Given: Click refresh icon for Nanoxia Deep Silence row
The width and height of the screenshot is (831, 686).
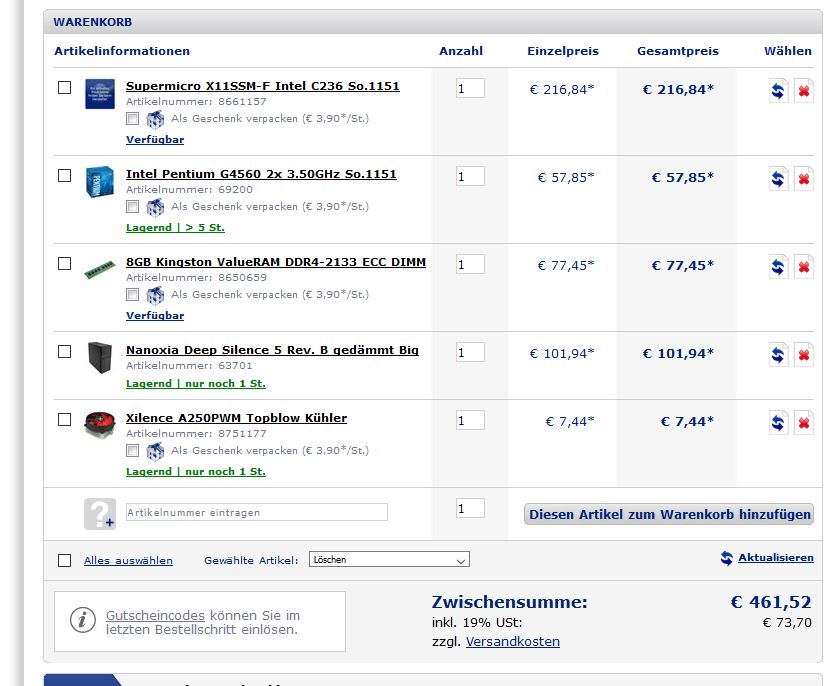Looking at the screenshot, I should click(778, 355).
